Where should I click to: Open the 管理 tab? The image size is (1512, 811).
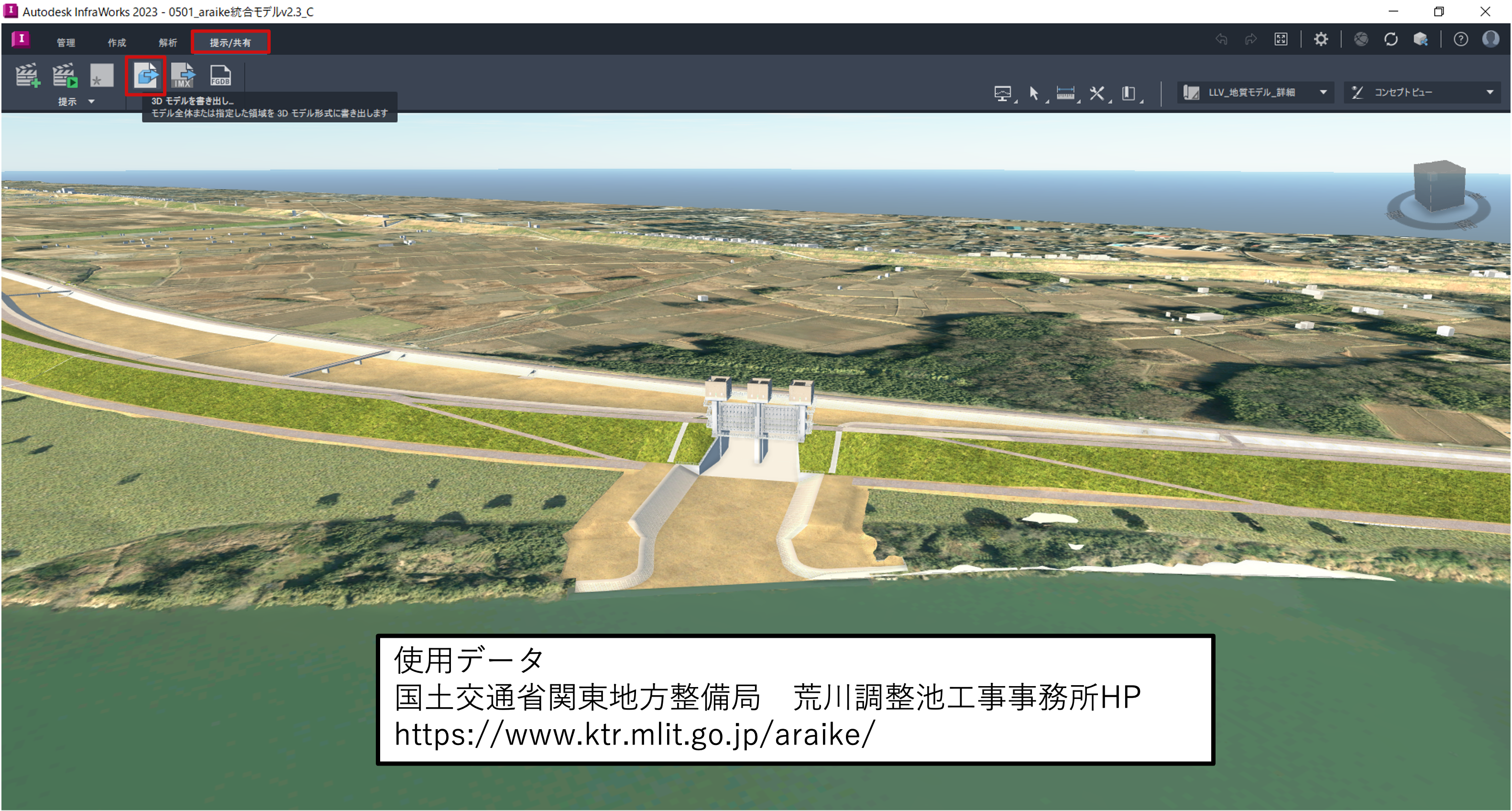[66, 42]
